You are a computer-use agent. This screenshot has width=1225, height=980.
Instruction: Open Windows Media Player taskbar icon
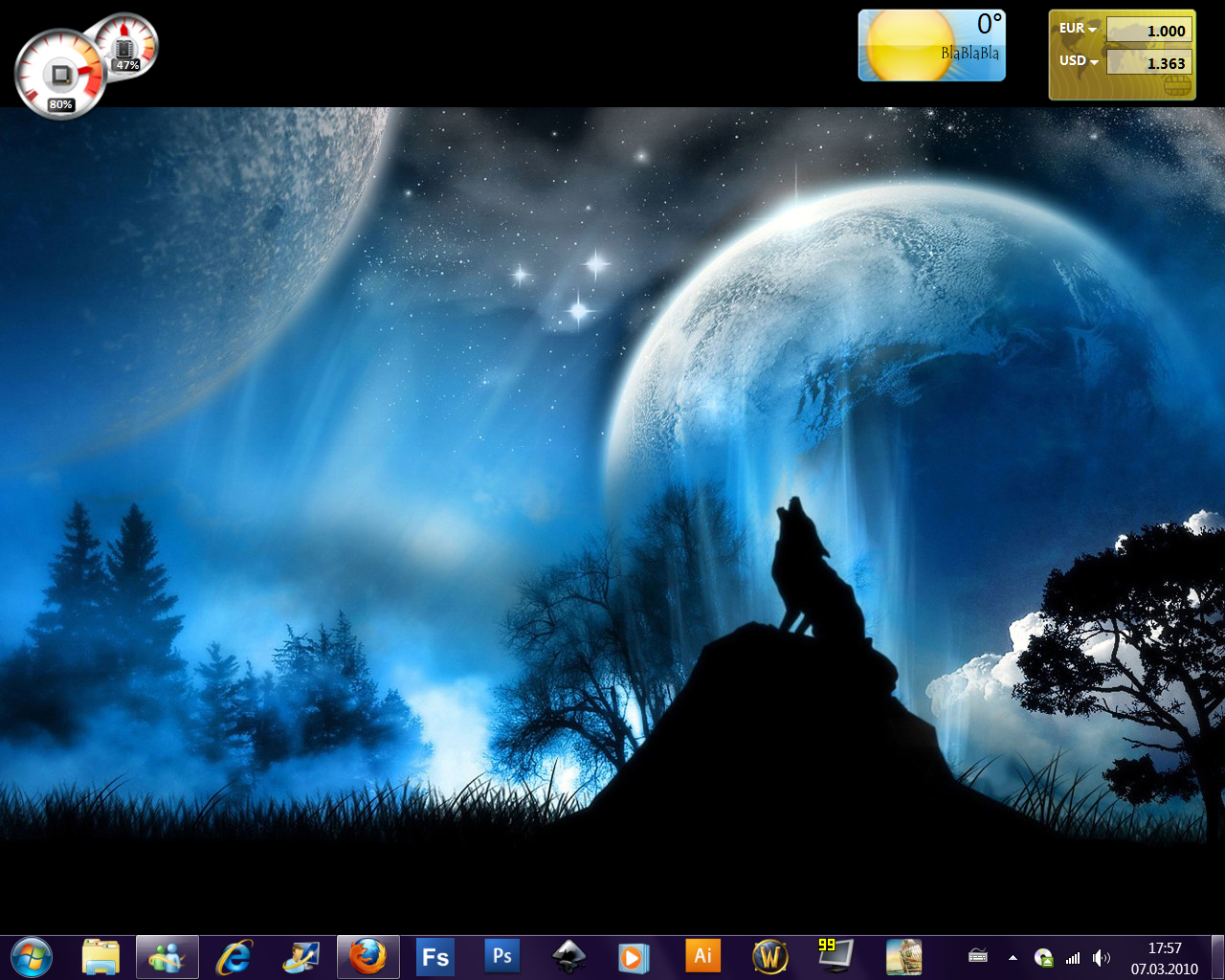[x=634, y=957]
